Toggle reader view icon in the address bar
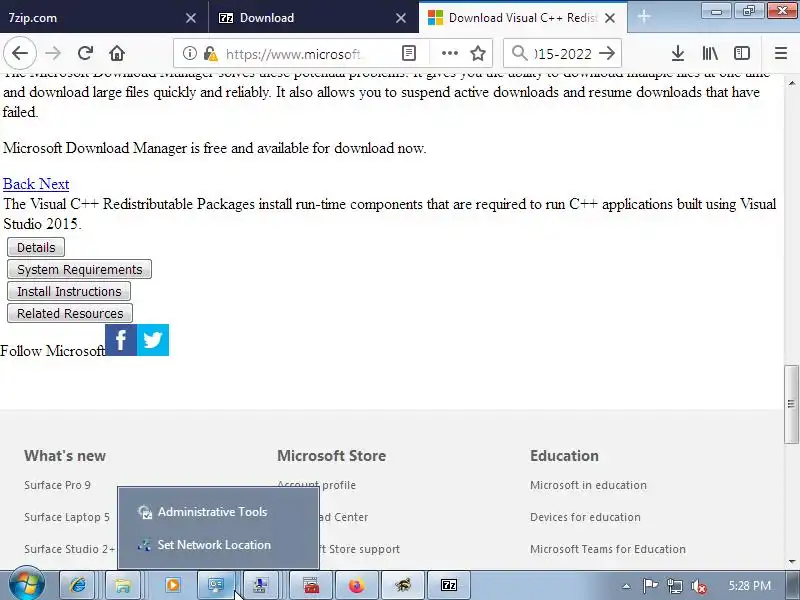 (409, 53)
